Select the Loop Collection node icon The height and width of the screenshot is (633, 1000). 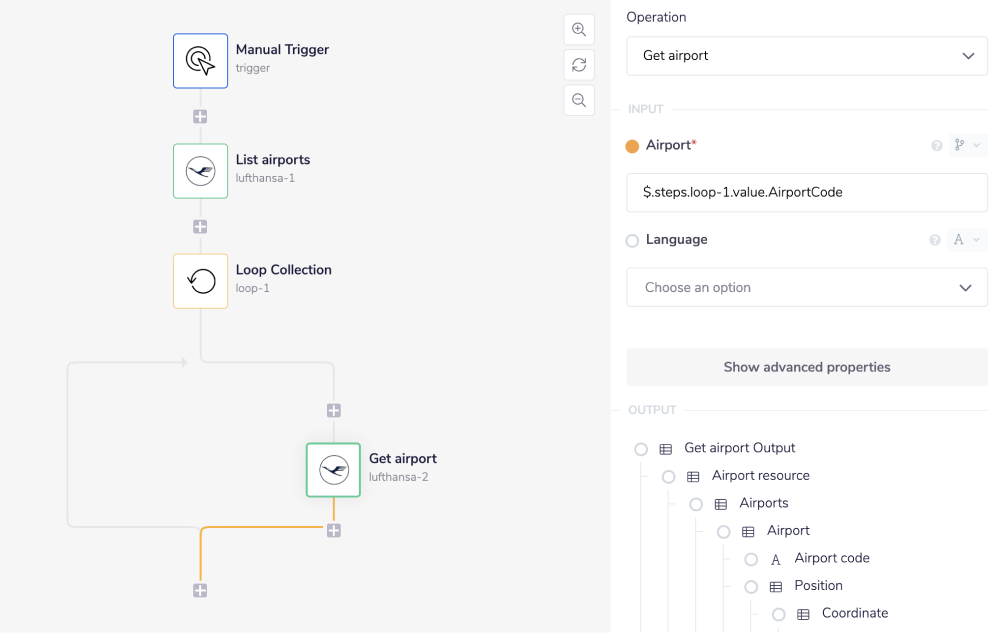coord(200,281)
